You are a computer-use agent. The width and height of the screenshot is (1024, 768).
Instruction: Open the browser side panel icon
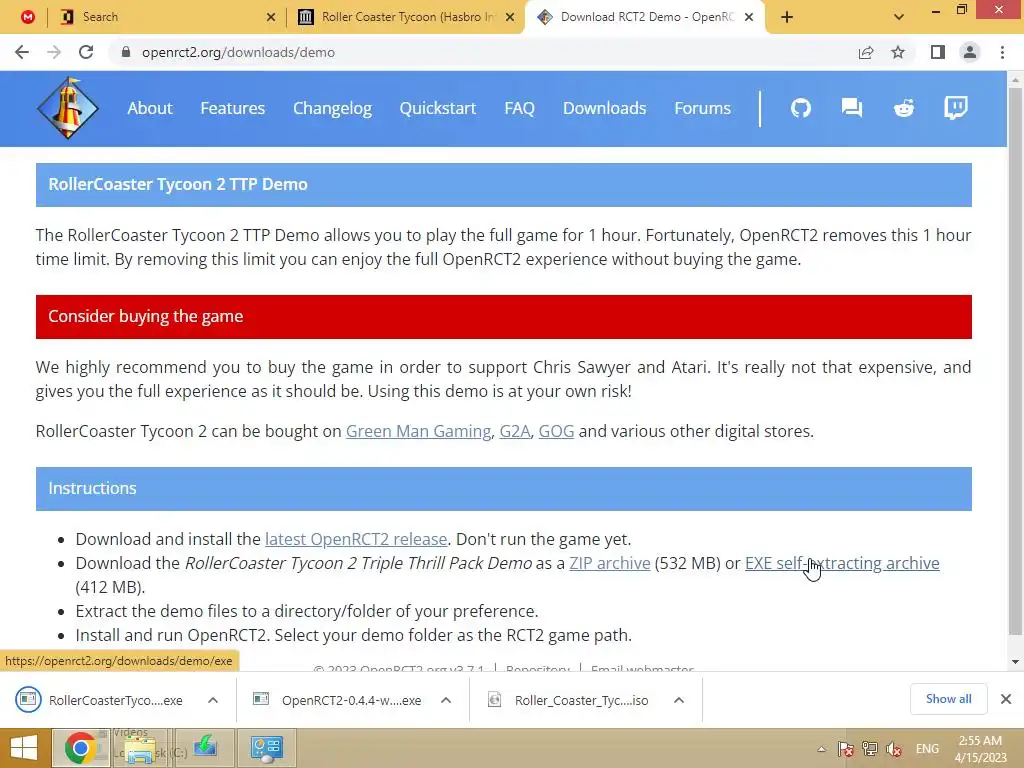pos(938,52)
